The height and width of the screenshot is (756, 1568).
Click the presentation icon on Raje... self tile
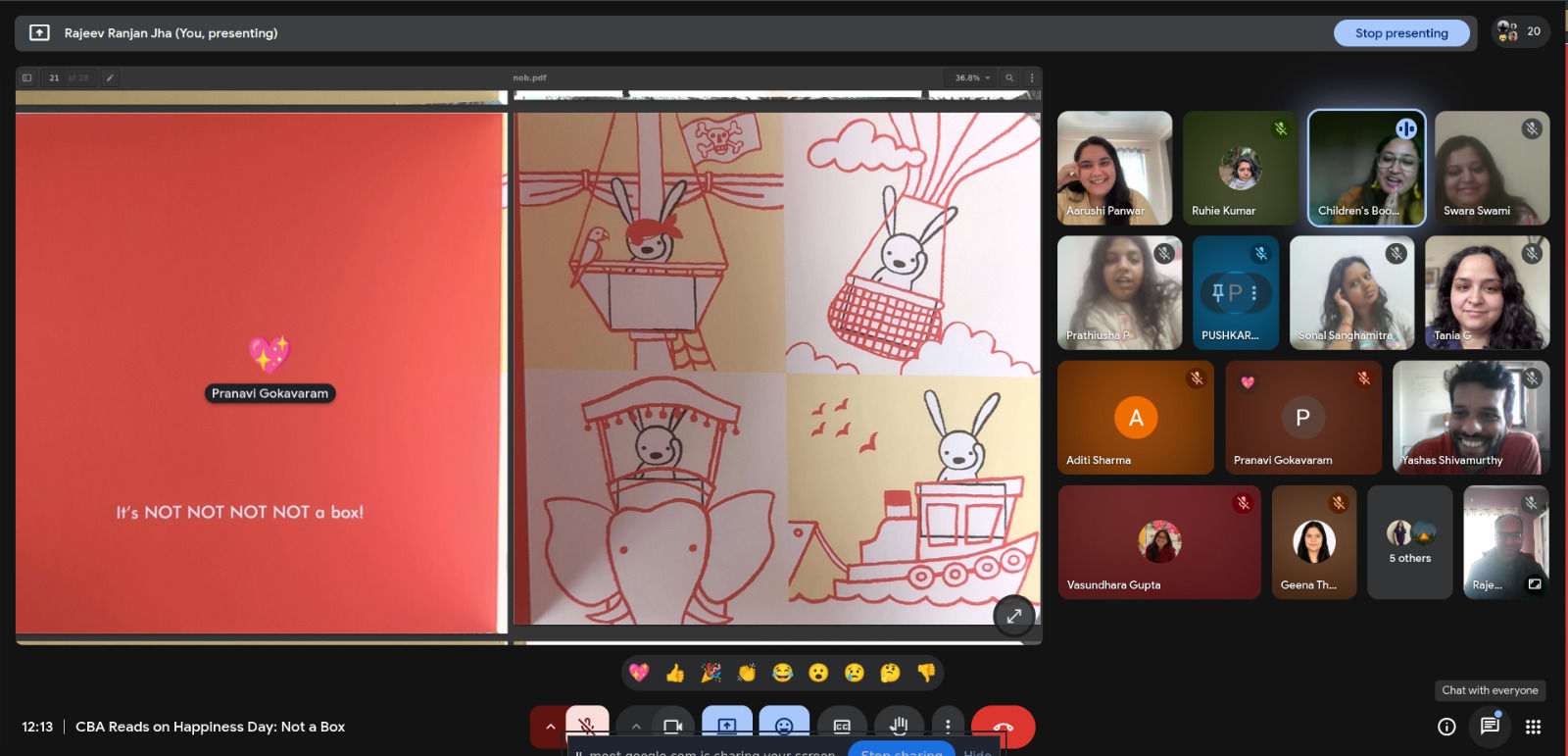(1535, 584)
